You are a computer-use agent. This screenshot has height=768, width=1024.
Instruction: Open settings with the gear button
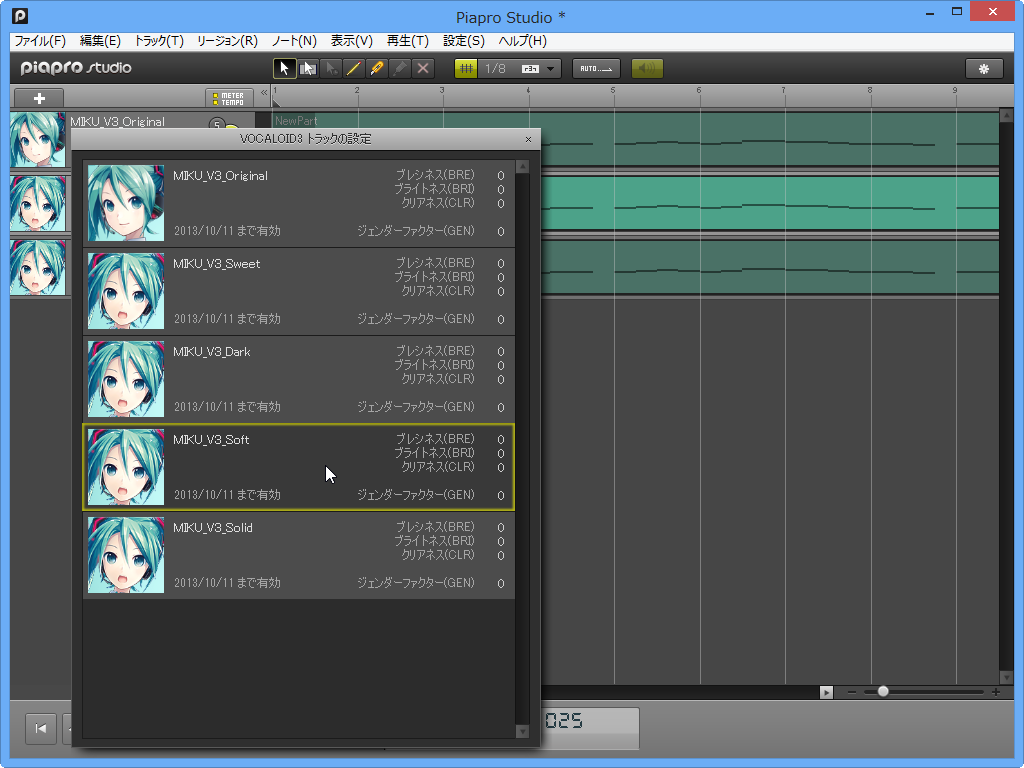[x=984, y=69]
